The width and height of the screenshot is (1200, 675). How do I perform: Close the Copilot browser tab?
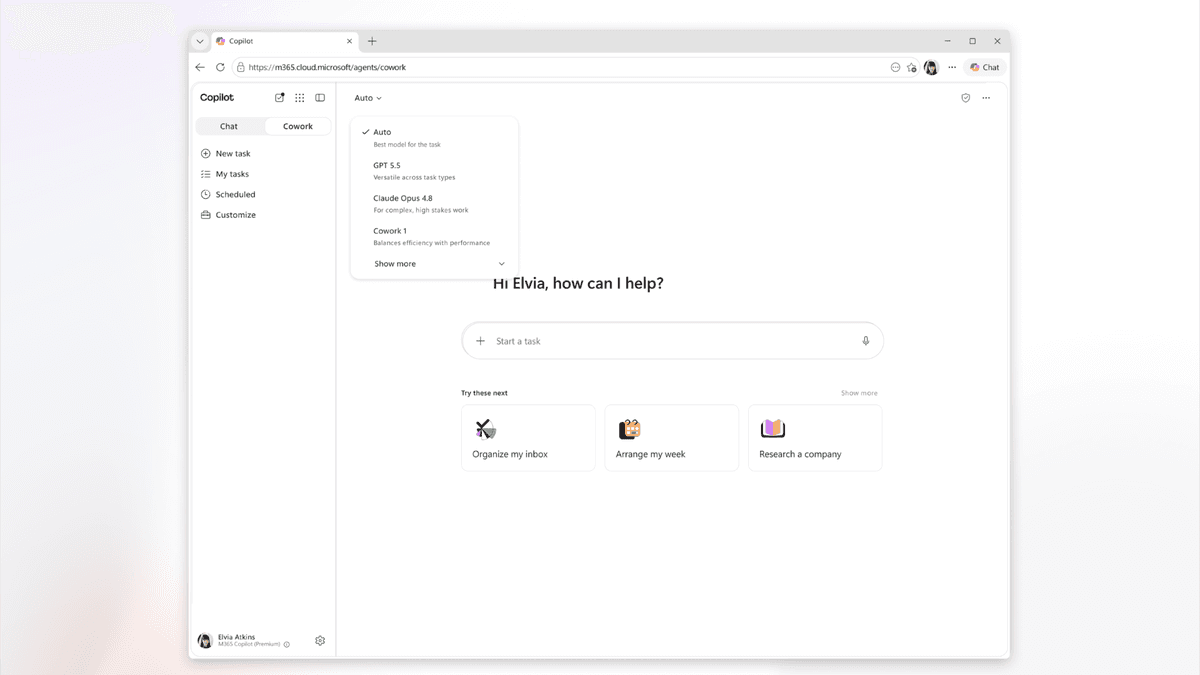[350, 41]
